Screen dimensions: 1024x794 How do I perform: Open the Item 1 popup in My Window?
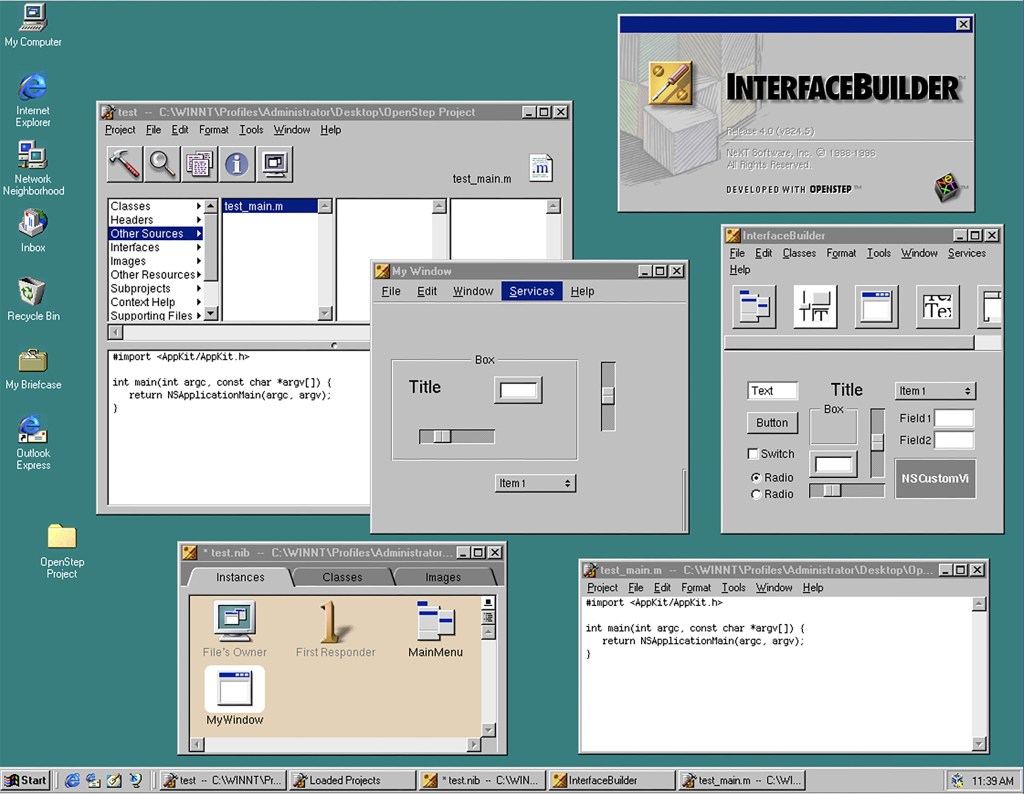click(535, 483)
